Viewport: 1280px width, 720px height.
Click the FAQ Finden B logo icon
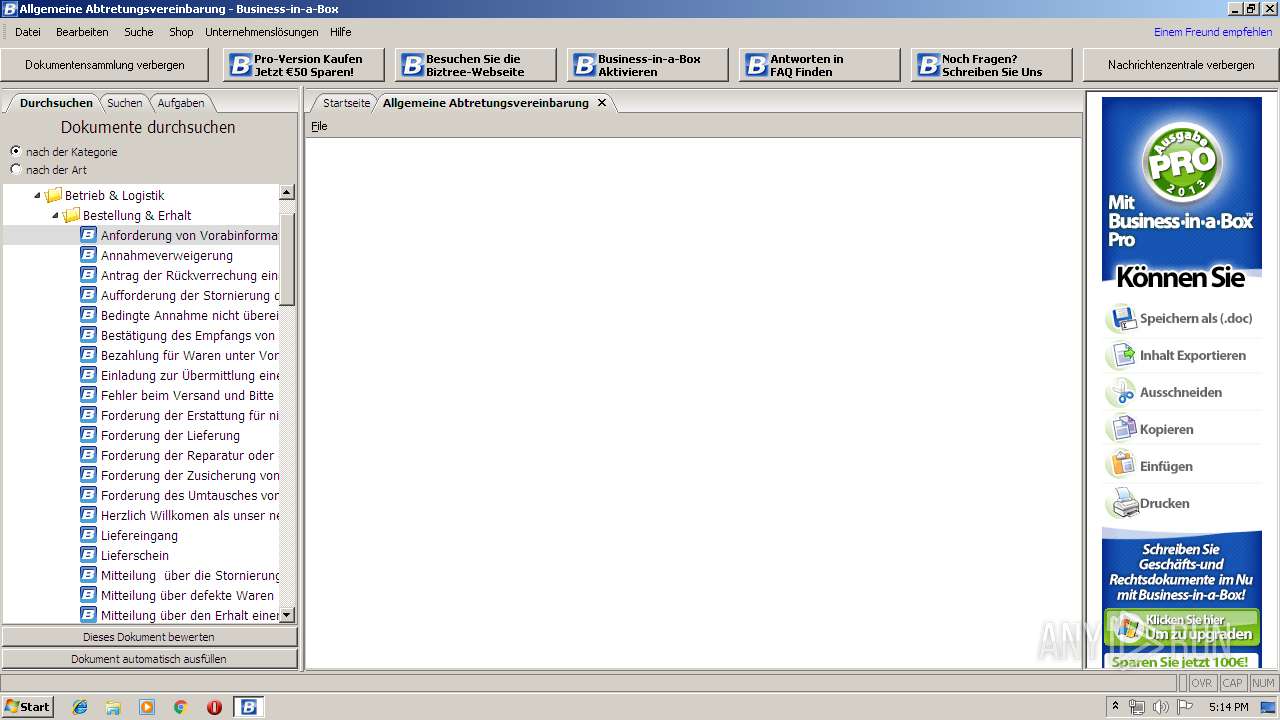757,65
